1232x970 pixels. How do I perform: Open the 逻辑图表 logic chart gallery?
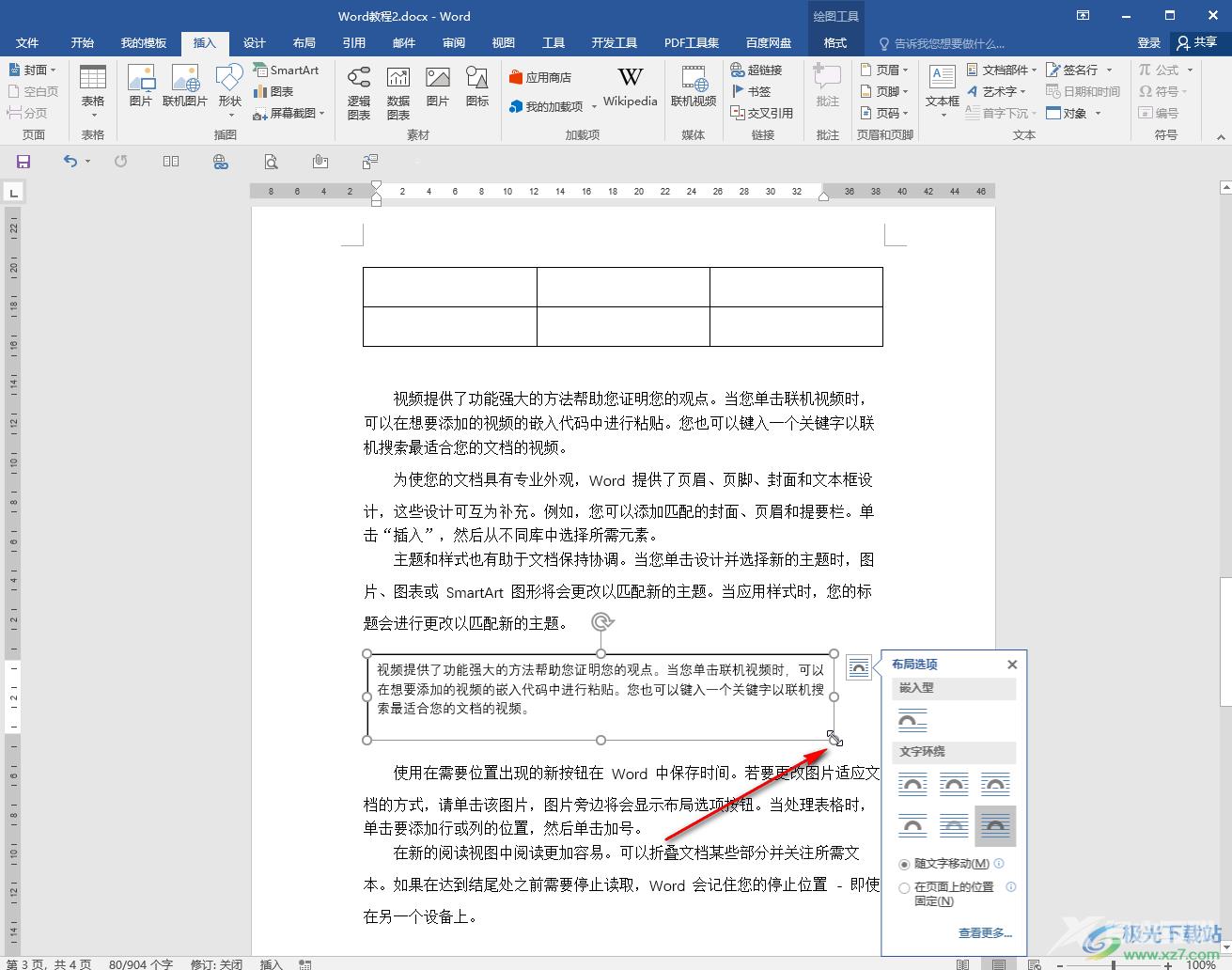[x=359, y=92]
